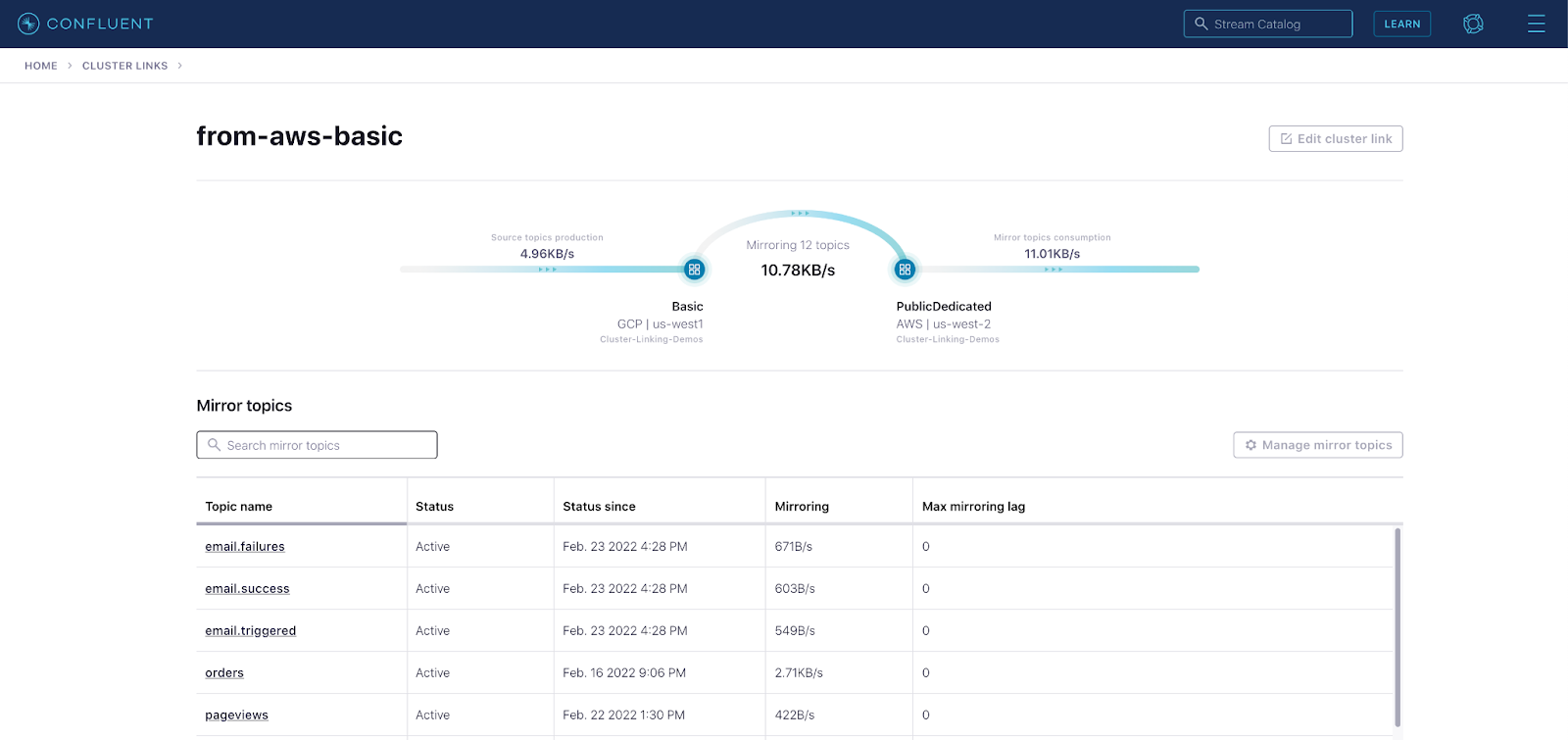Click 2.71KB/s mirroring rate for orders
The height and width of the screenshot is (740, 1568).
799,673
